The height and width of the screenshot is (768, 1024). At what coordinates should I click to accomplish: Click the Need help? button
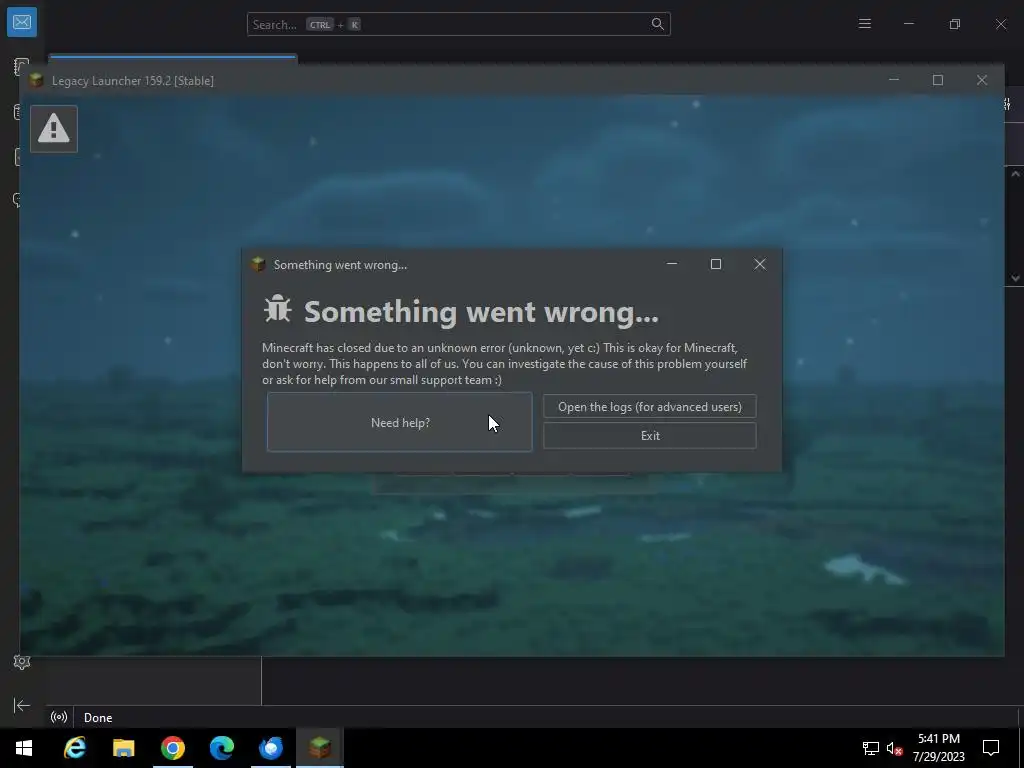pyautogui.click(x=400, y=422)
